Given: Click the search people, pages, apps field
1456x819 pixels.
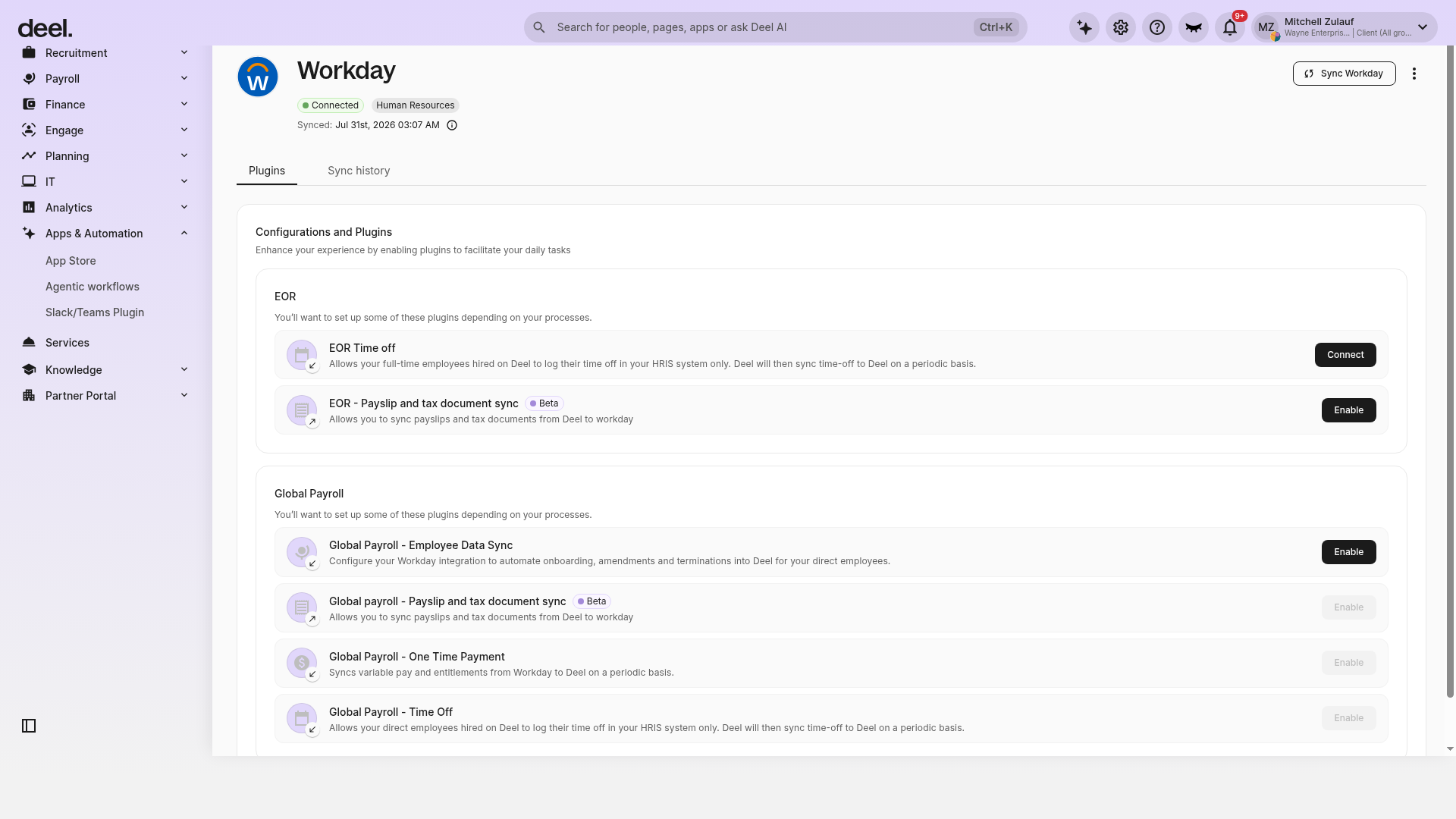Looking at the screenshot, I should point(775,27).
